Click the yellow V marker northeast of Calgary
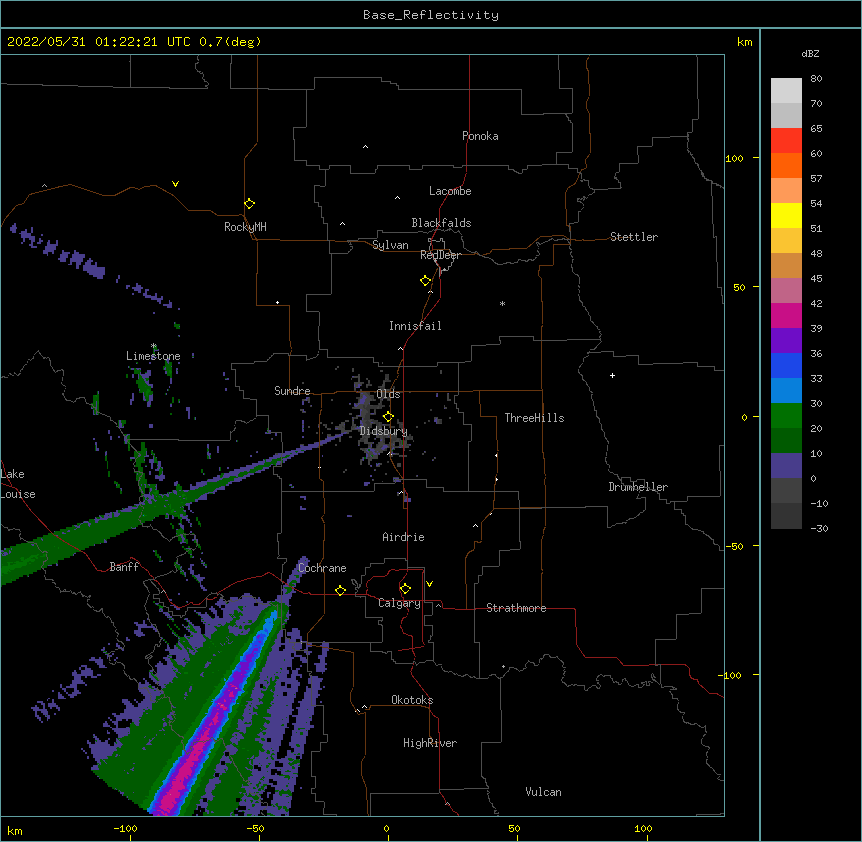This screenshot has height=842, width=862. point(429,584)
